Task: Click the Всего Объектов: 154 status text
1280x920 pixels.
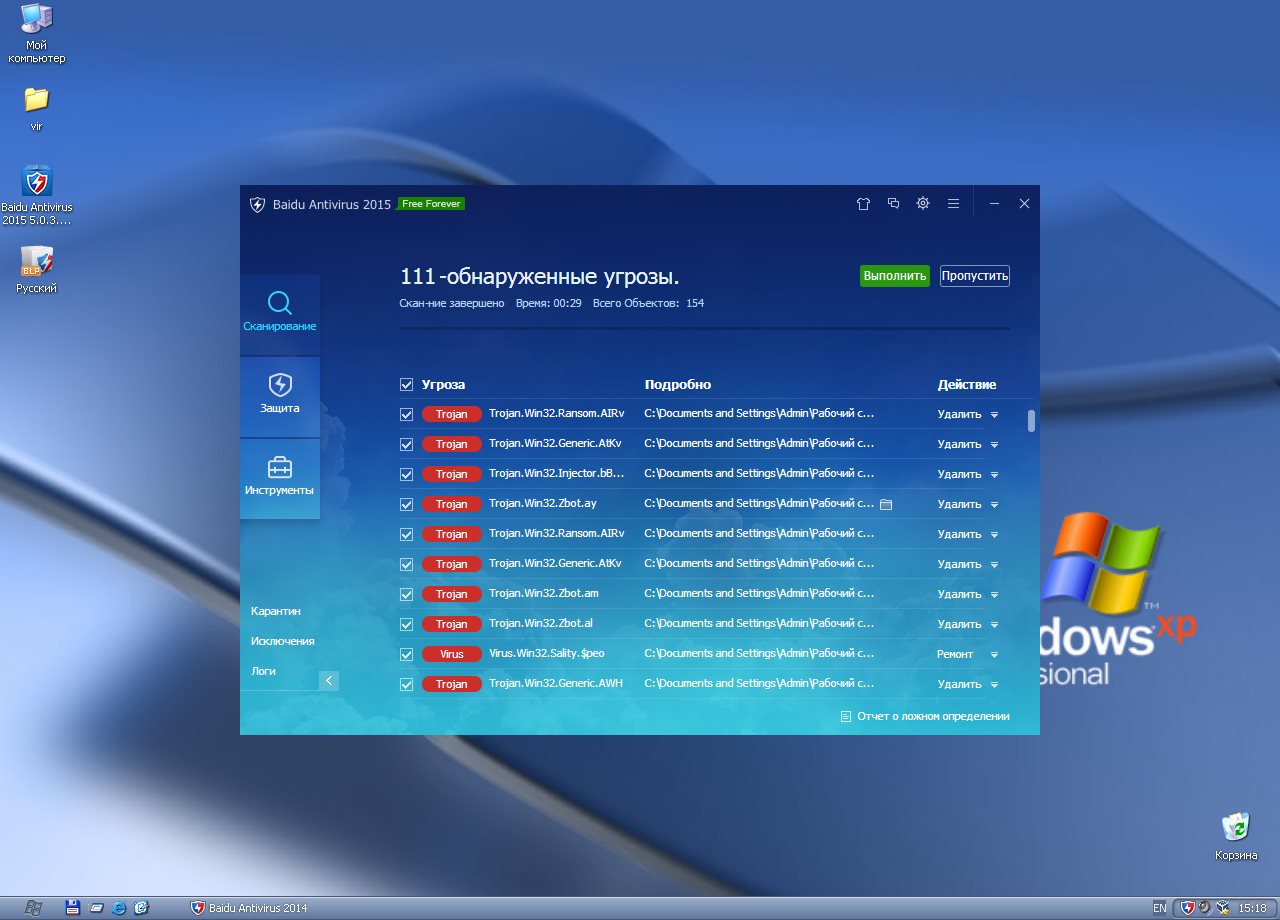Action: pyautogui.click(x=648, y=303)
